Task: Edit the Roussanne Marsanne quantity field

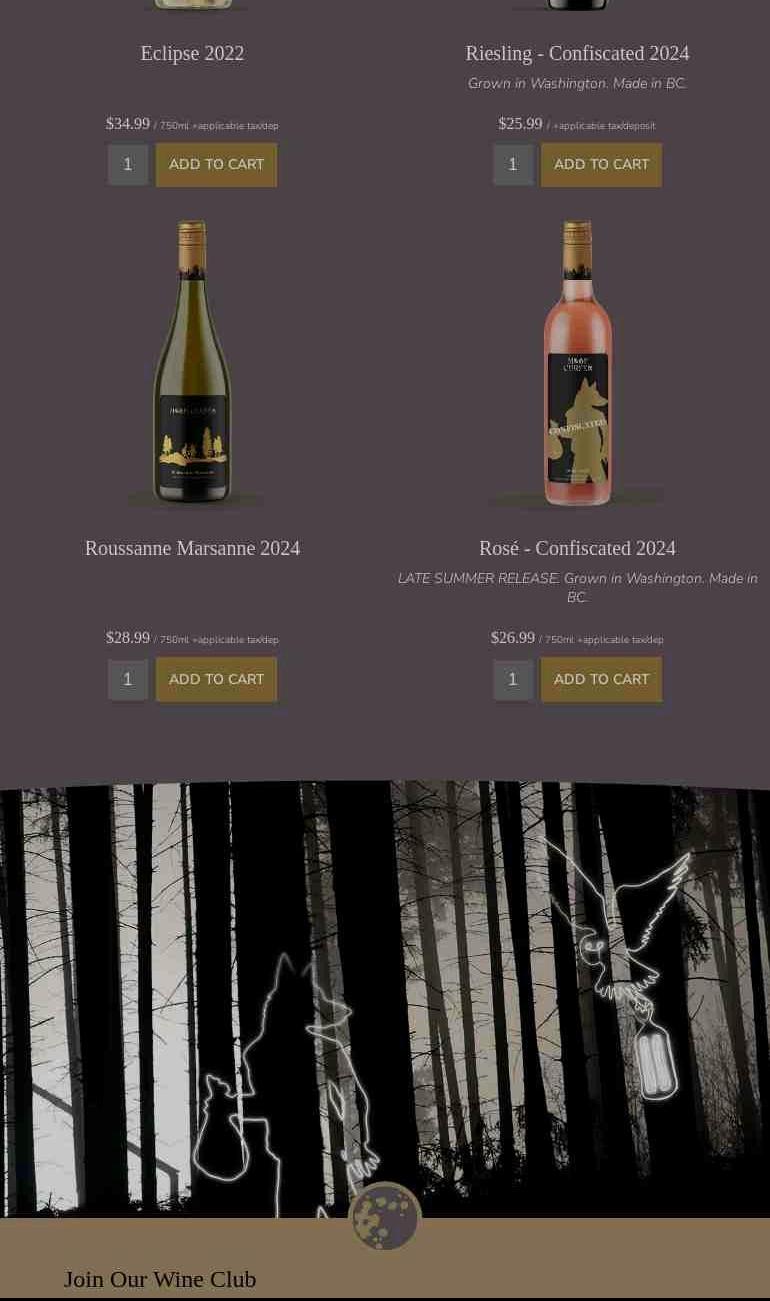Action: tap(128, 680)
